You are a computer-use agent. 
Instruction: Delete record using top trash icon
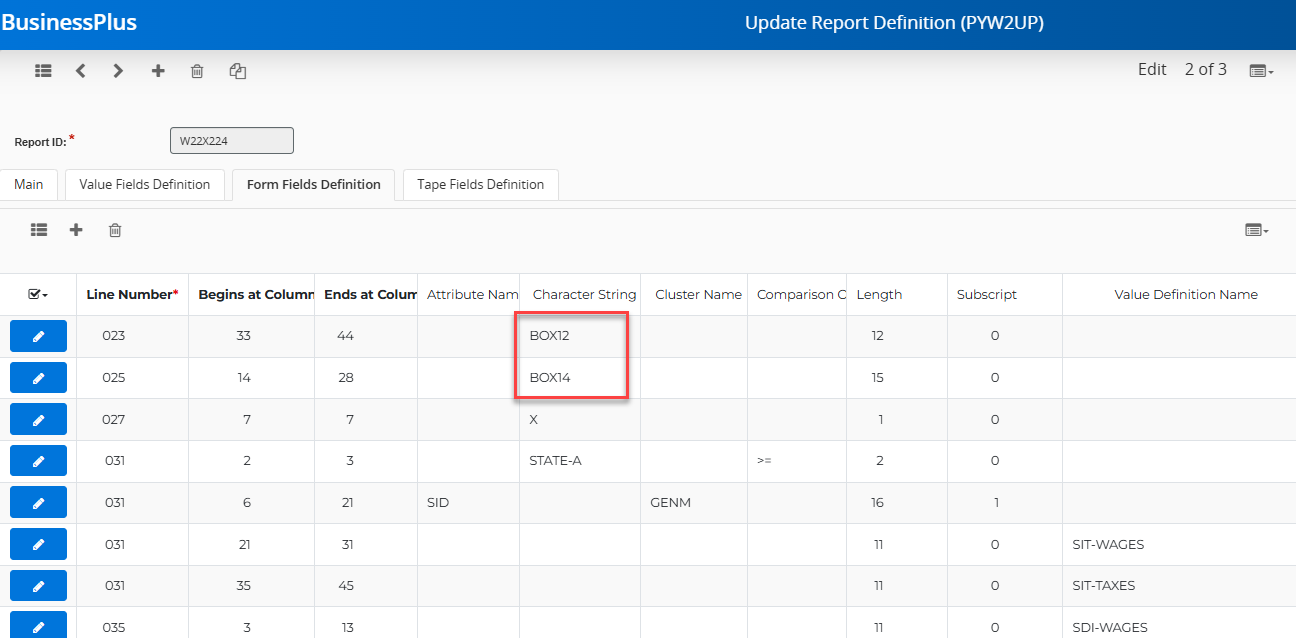tap(197, 71)
